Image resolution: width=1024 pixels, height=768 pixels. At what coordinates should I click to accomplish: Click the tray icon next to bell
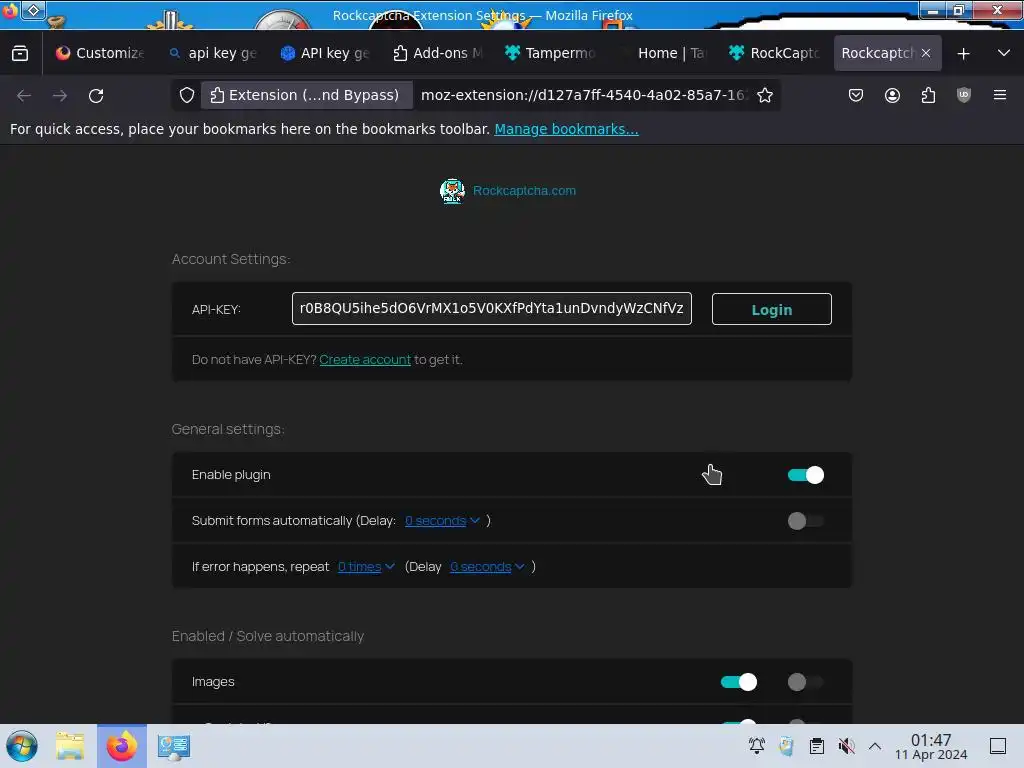(786, 746)
